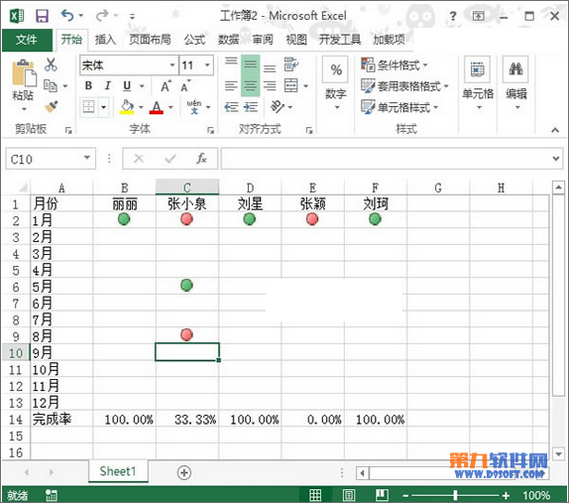Zoom in with the plus button
569x503 pixels.
[506, 495]
